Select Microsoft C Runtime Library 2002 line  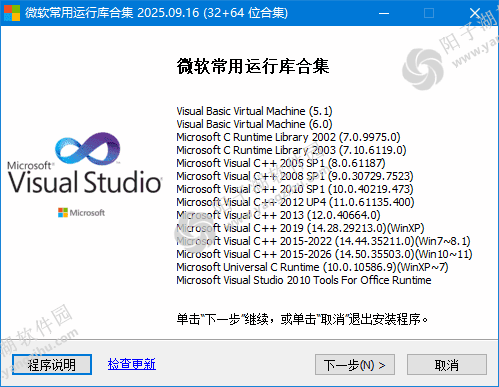coord(288,137)
